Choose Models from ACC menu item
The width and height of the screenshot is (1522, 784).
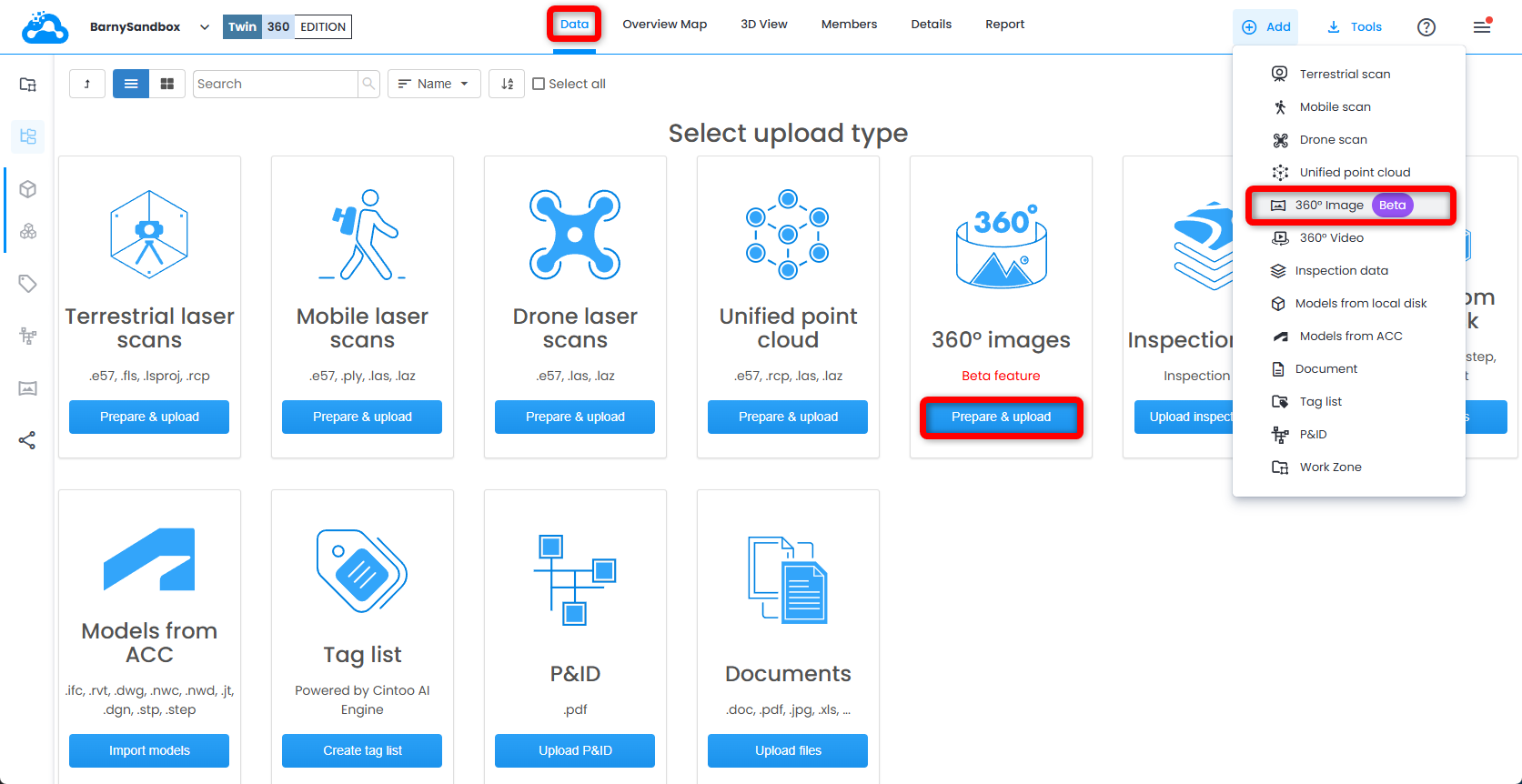(1349, 336)
